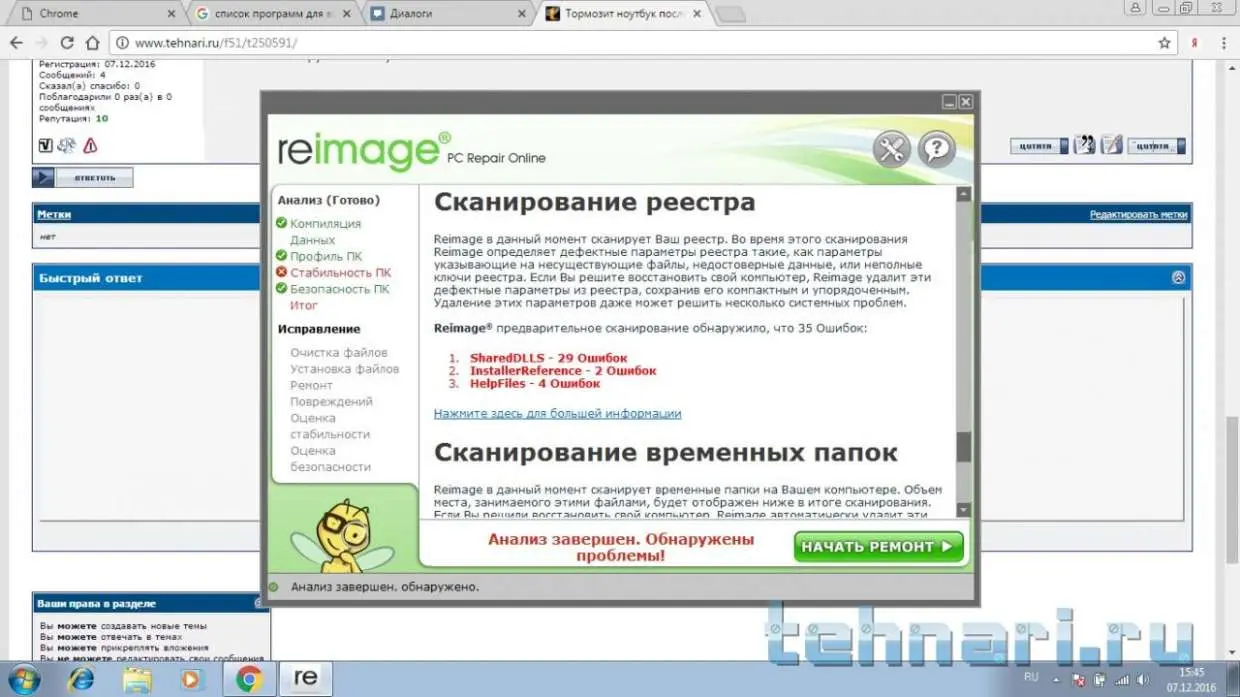1240x697 pixels.
Task: Open Windows Media Player taskbar icon
Action: (190, 679)
